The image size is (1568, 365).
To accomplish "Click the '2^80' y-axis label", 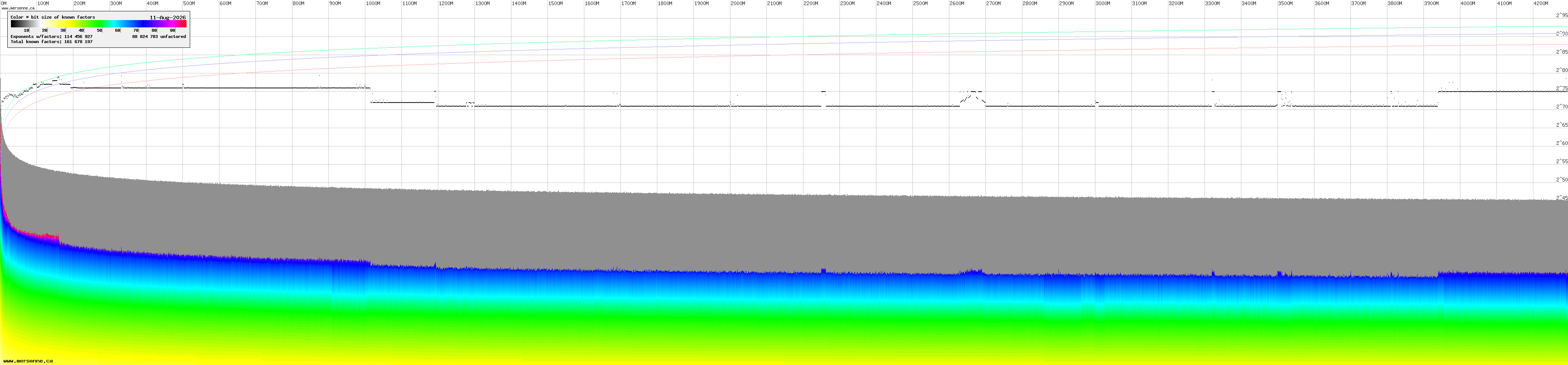I will 1562,70.
